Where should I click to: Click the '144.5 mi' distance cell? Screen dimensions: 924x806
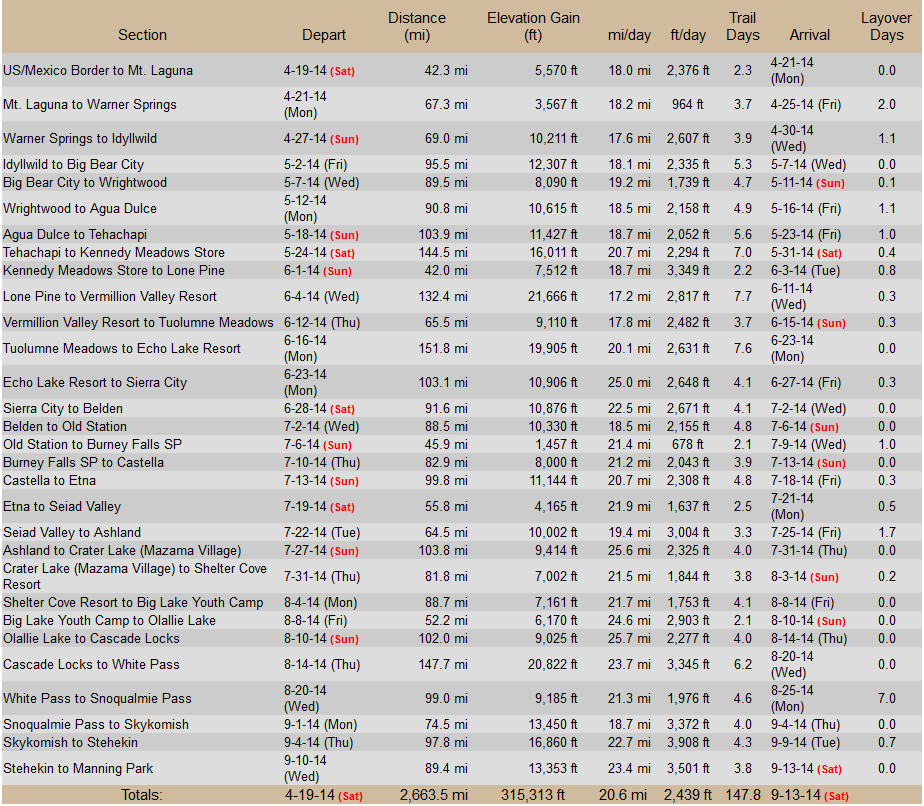click(x=443, y=253)
